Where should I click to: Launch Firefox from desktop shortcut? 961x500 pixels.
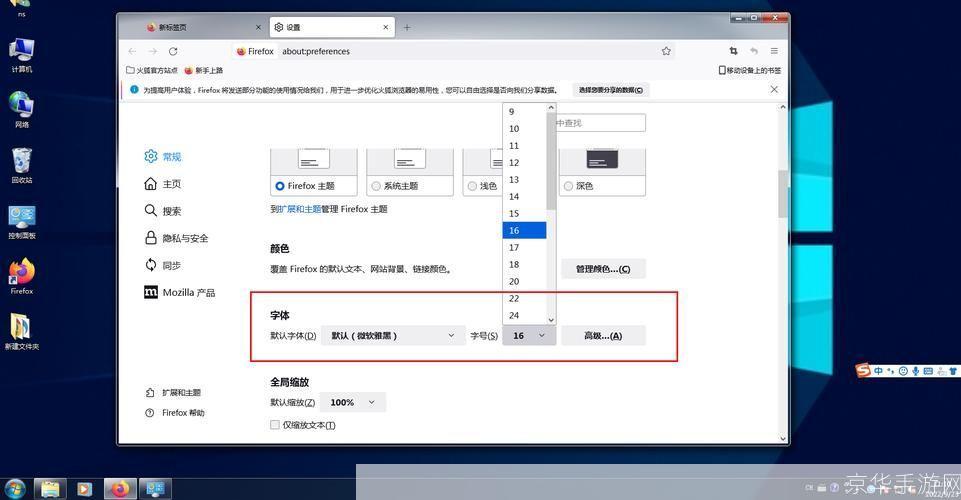pyautogui.click(x=22, y=277)
